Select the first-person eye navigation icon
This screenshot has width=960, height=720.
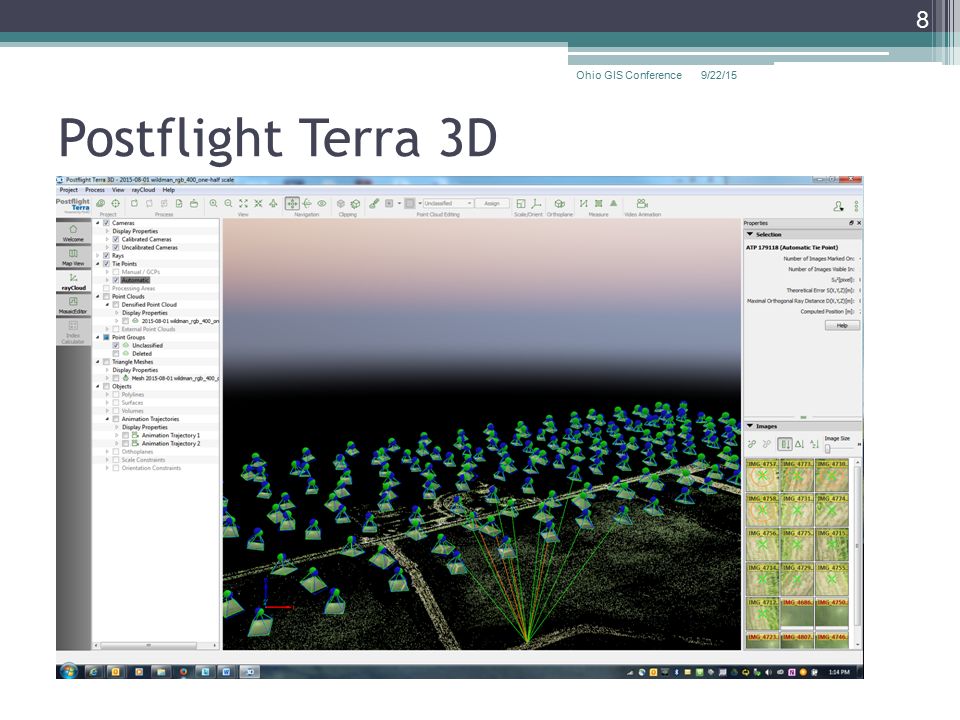322,203
